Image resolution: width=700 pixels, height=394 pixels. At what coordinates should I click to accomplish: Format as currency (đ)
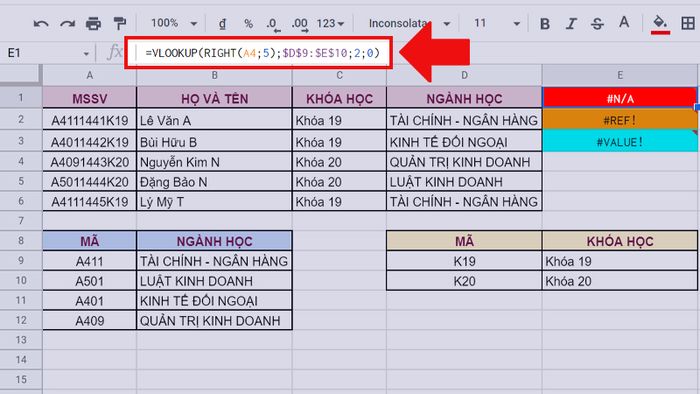point(222,24)
